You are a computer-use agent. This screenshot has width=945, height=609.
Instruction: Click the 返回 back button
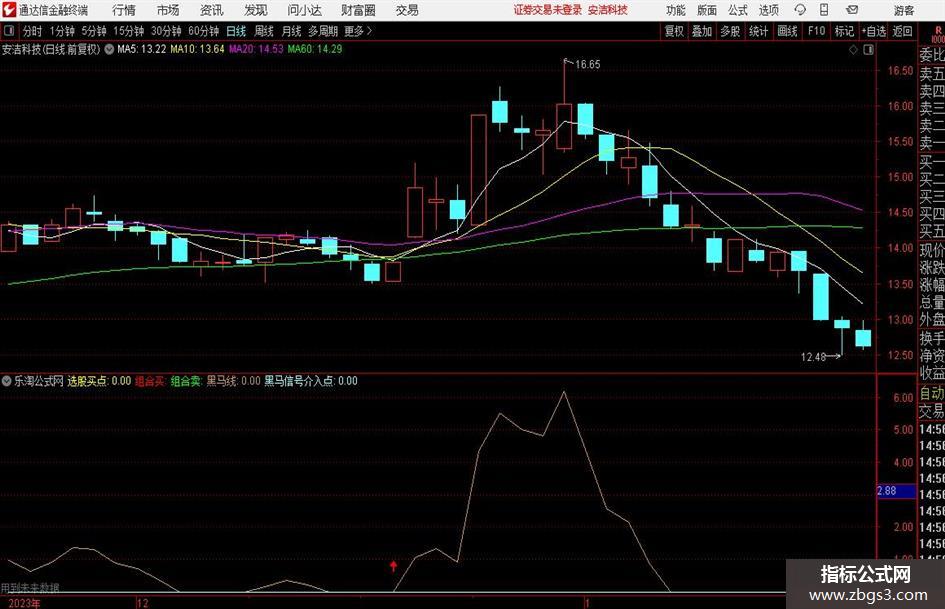(x=902, y=31)
